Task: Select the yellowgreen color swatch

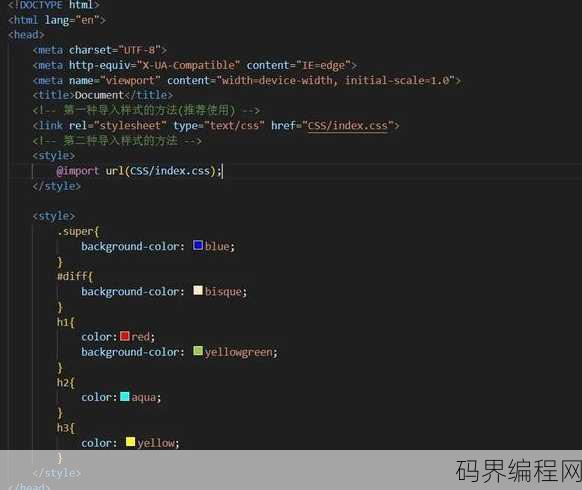Action: tap(198, 351)
